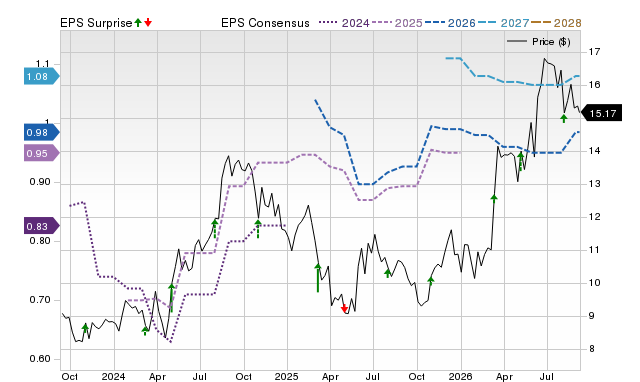
Task: Click the green surprise arrow near October 2023
Action: pyautogui.click(x=85, y=328)
